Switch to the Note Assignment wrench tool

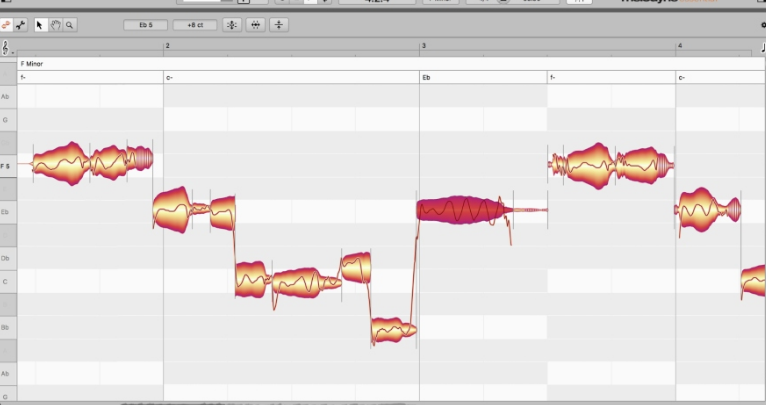pyautogui.click(x=21, y=25)
